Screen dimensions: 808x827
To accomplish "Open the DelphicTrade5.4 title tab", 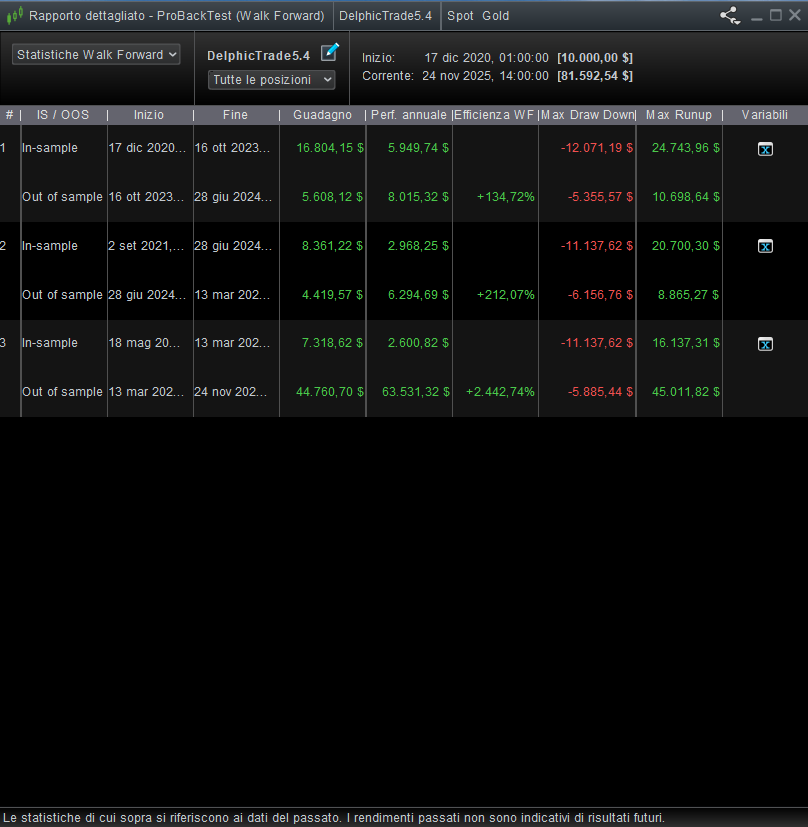I will (x=386, y=16).
